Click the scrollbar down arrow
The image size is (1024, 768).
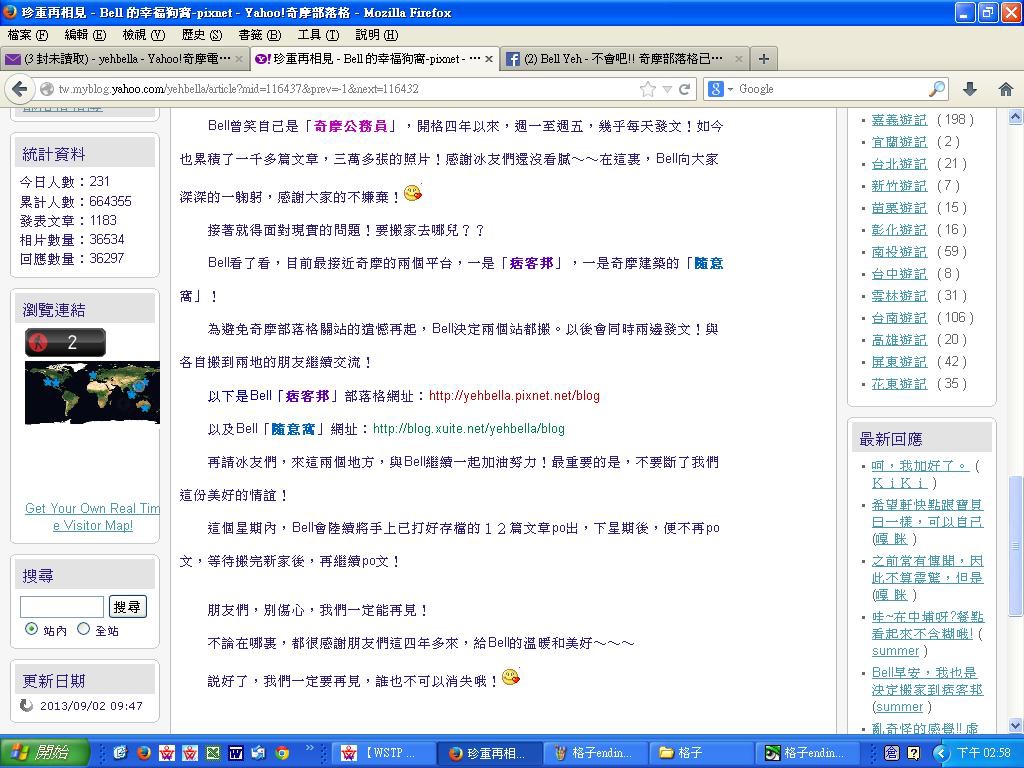point(1015,725)
